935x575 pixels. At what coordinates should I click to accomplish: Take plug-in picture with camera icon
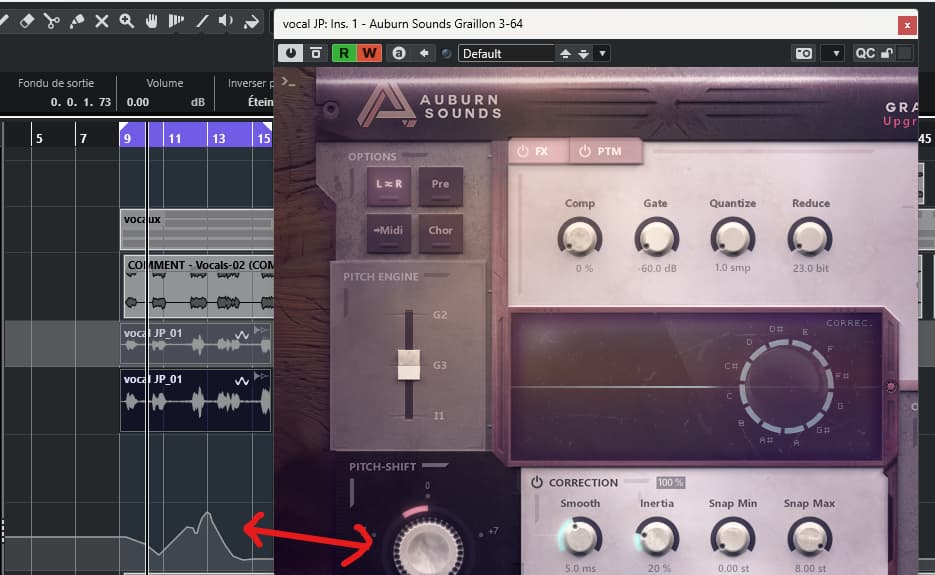coord(803,53)
